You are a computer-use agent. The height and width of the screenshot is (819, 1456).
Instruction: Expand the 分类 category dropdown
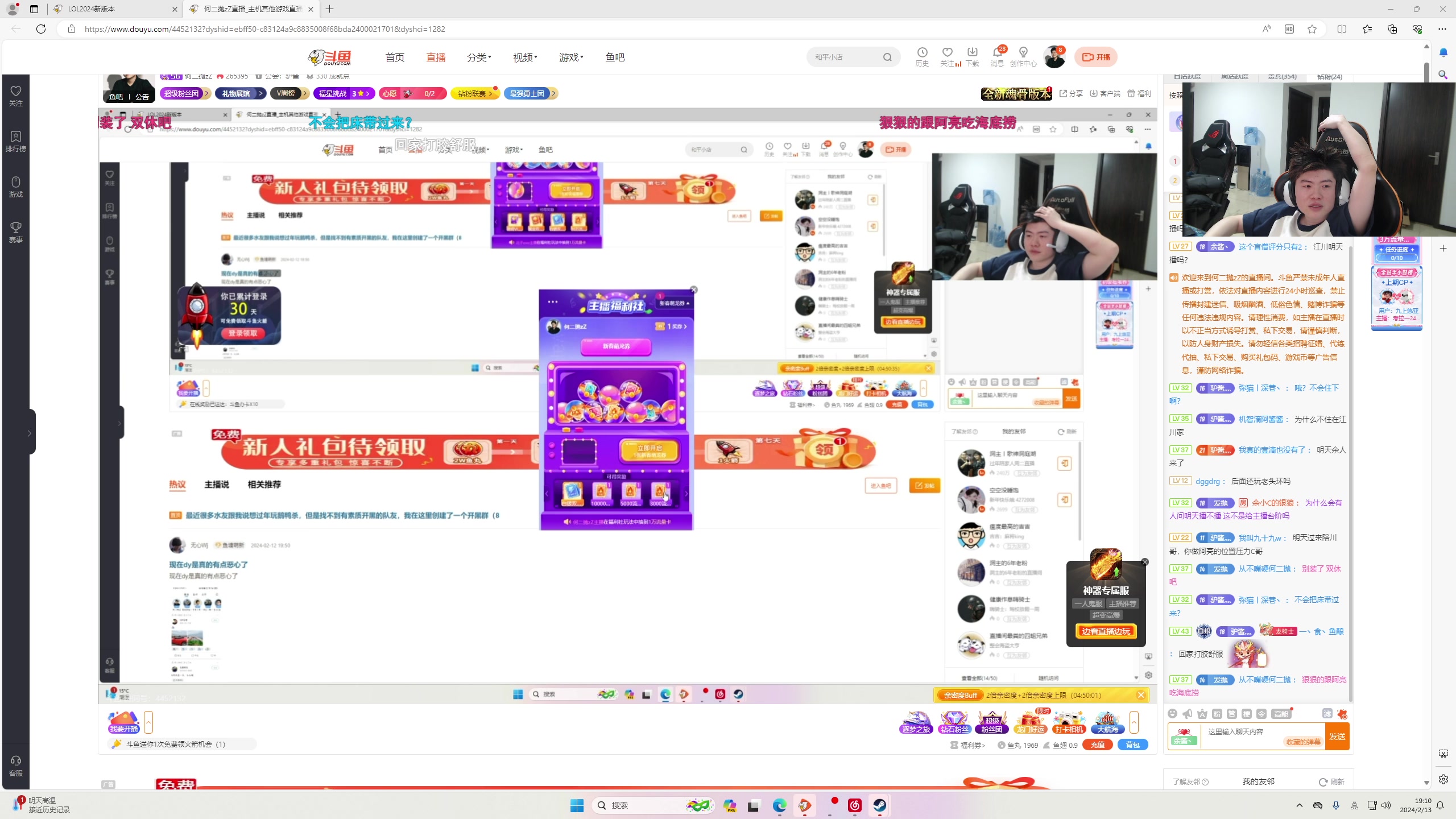479,57
